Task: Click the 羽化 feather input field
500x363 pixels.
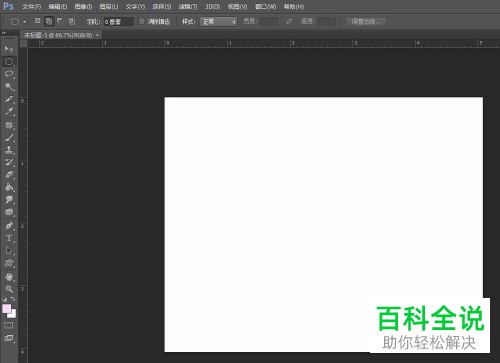Action: pos(118,22)
